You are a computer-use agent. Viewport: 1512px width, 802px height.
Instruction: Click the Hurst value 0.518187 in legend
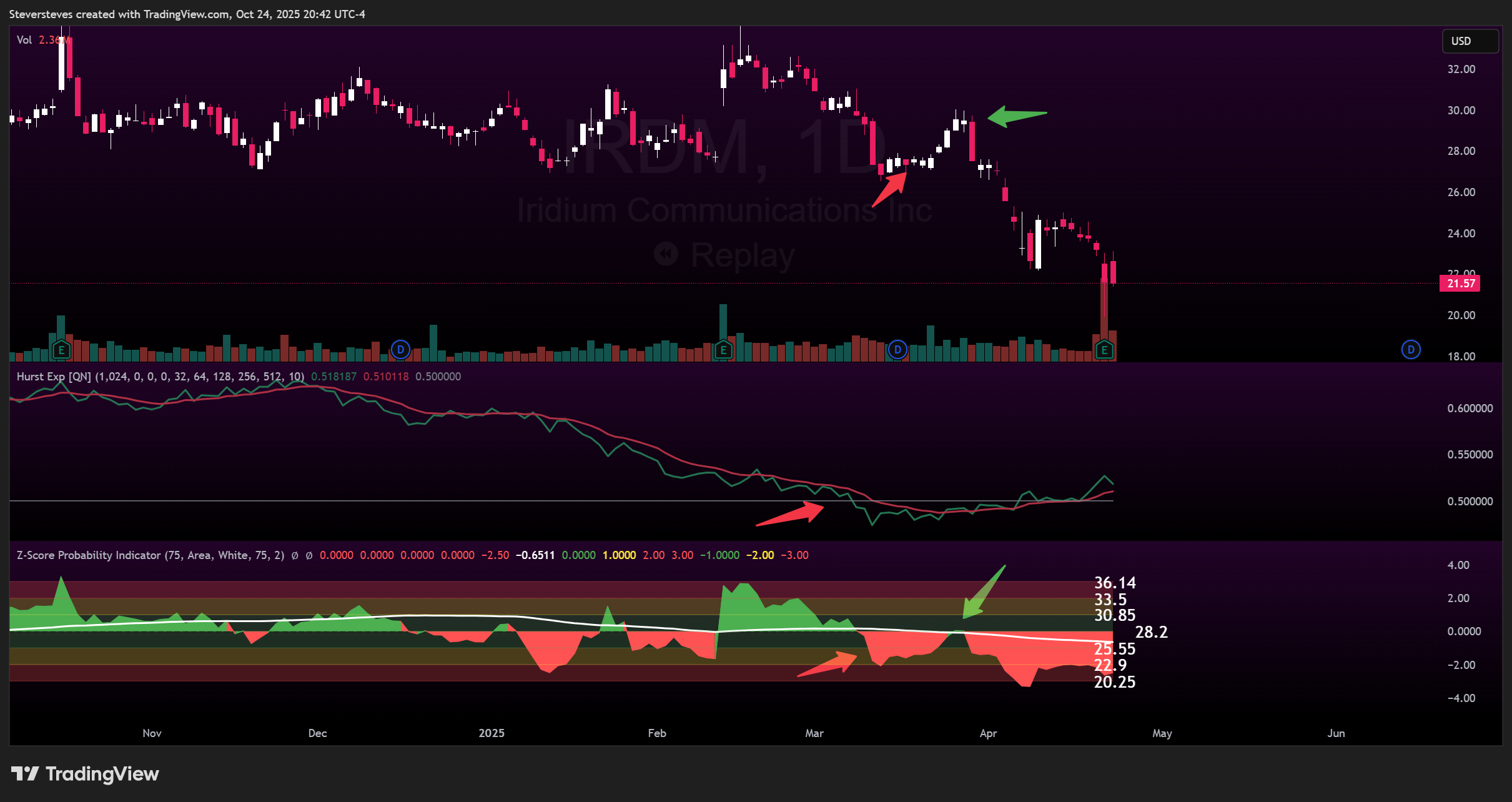click(x=334, y=377)
